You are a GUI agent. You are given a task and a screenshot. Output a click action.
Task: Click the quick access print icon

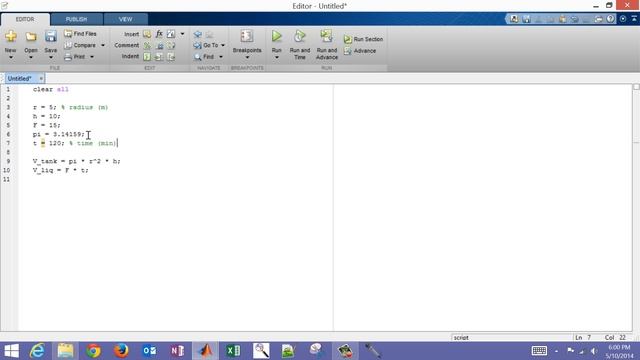[x=598, y=19]
